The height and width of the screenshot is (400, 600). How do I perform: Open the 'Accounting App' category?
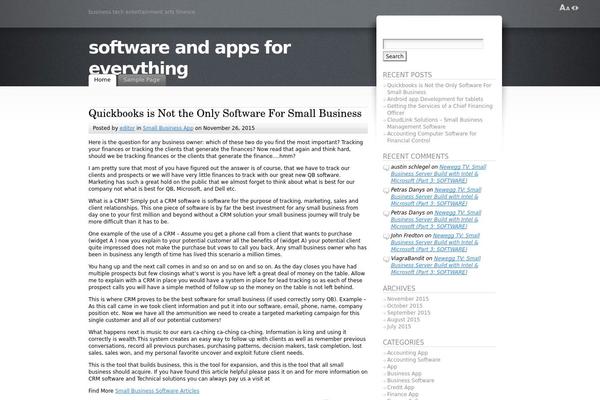tap(408, 353)
